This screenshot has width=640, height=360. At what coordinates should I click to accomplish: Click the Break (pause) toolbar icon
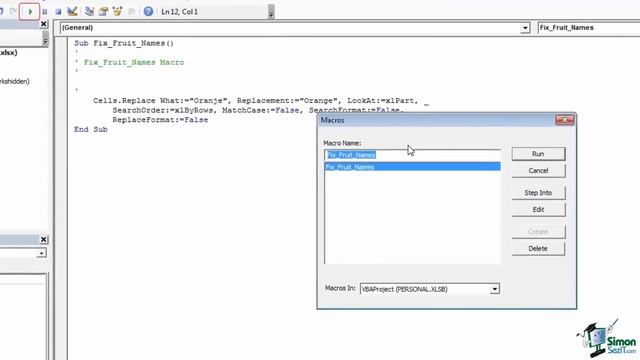pyautogui.click(x=45, y=11)
